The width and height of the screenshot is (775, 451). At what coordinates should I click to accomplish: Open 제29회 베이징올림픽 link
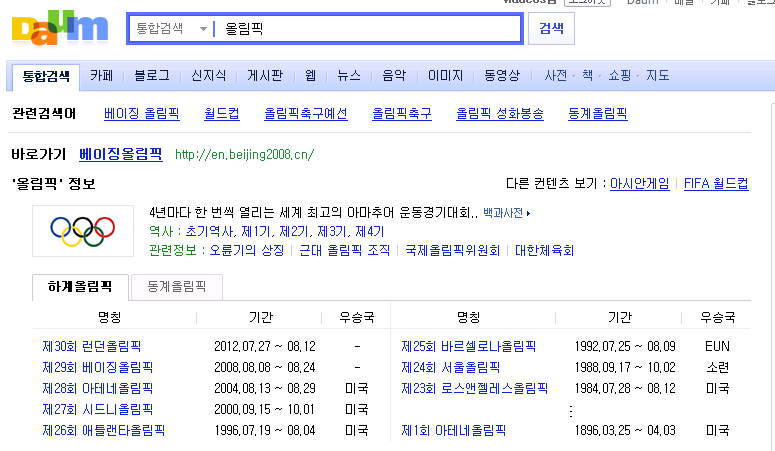click(x=97, y=367)
